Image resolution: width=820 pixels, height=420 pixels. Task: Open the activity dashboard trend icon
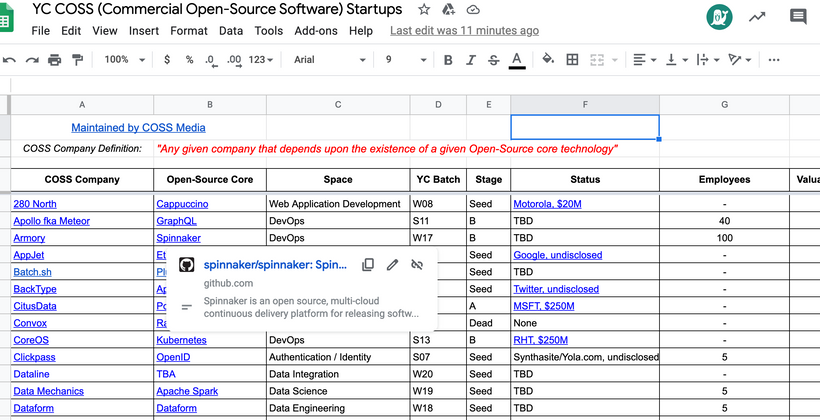coord(757,17)
